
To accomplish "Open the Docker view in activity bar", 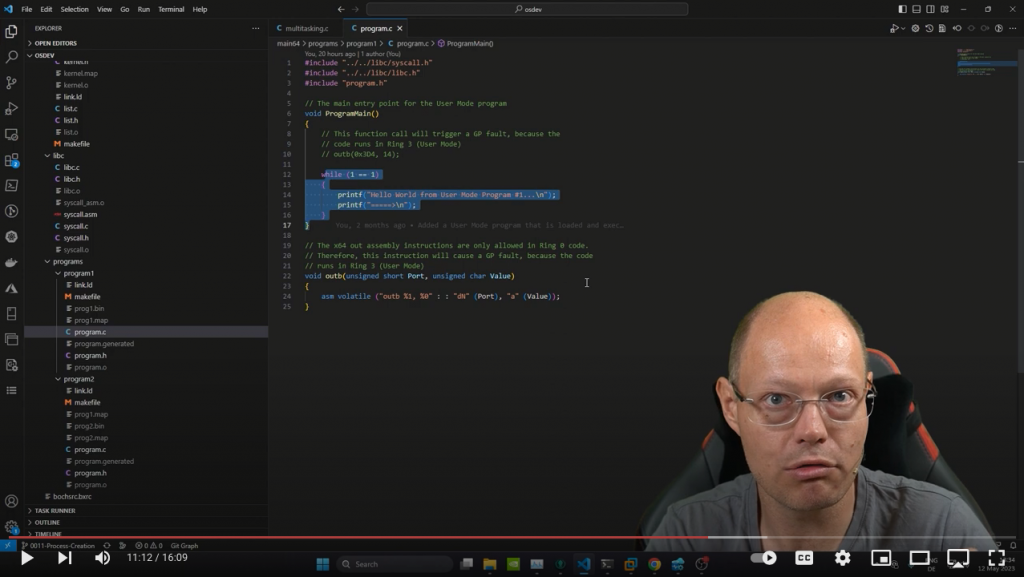I will coord(11,262).
